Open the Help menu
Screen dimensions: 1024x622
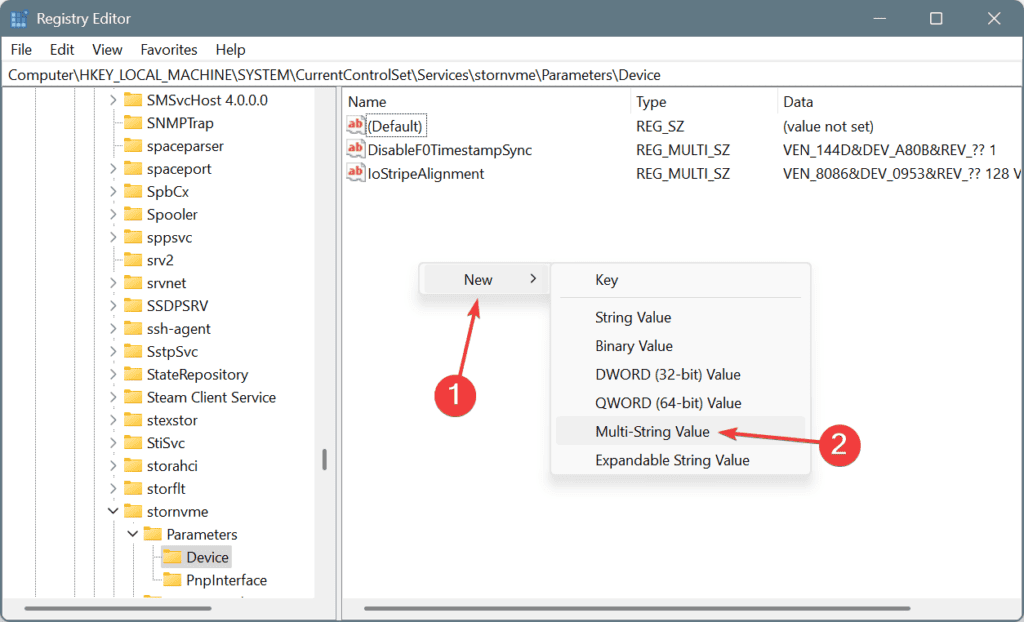[231, 50]
